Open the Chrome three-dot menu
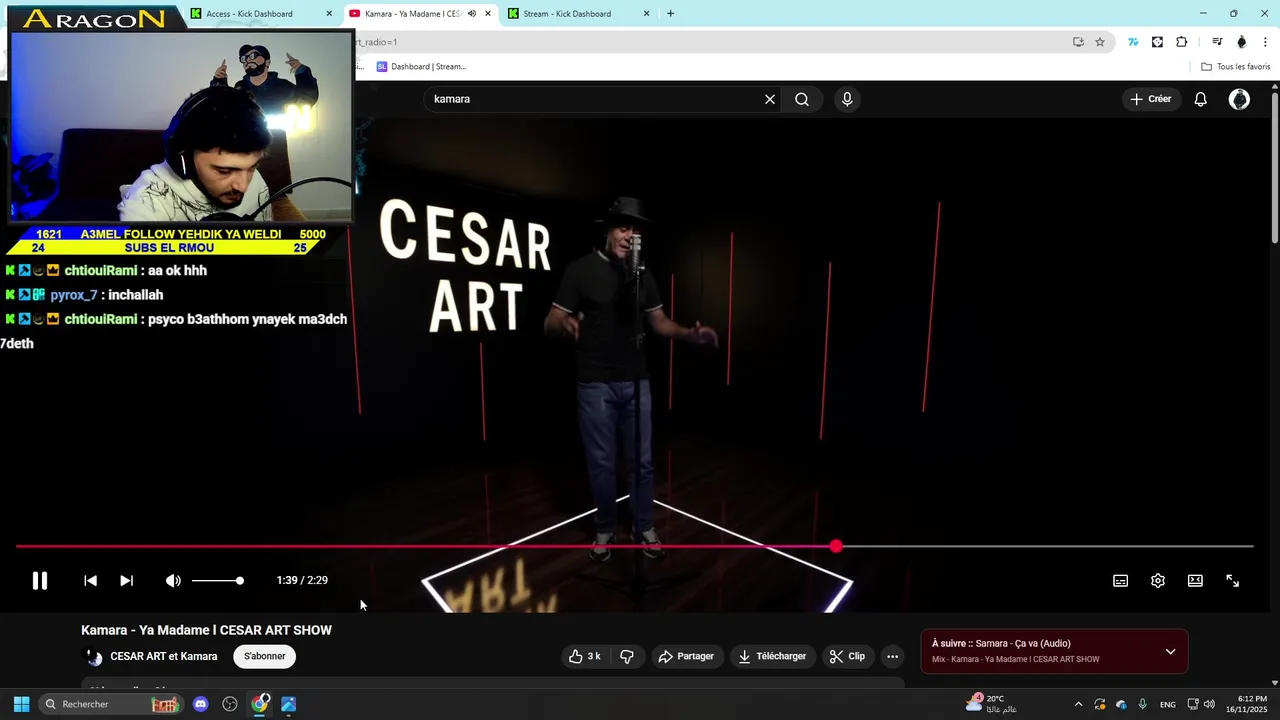The width and height of the screenshot is (1280, 720). [x=1265, y=42]
